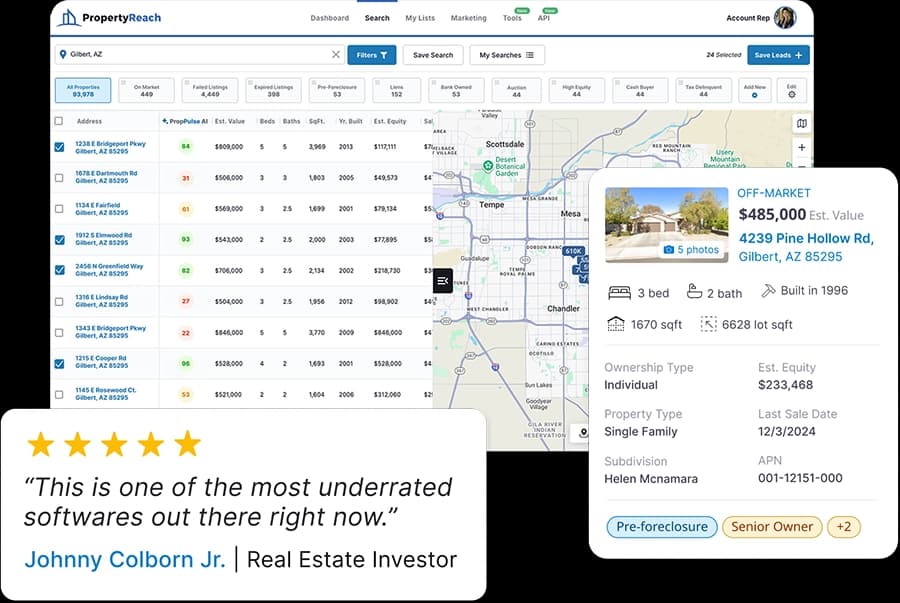Viewport: 900px width, 603px height.
Task: Sort by the Est. Value column
Action: coord(230,121)
